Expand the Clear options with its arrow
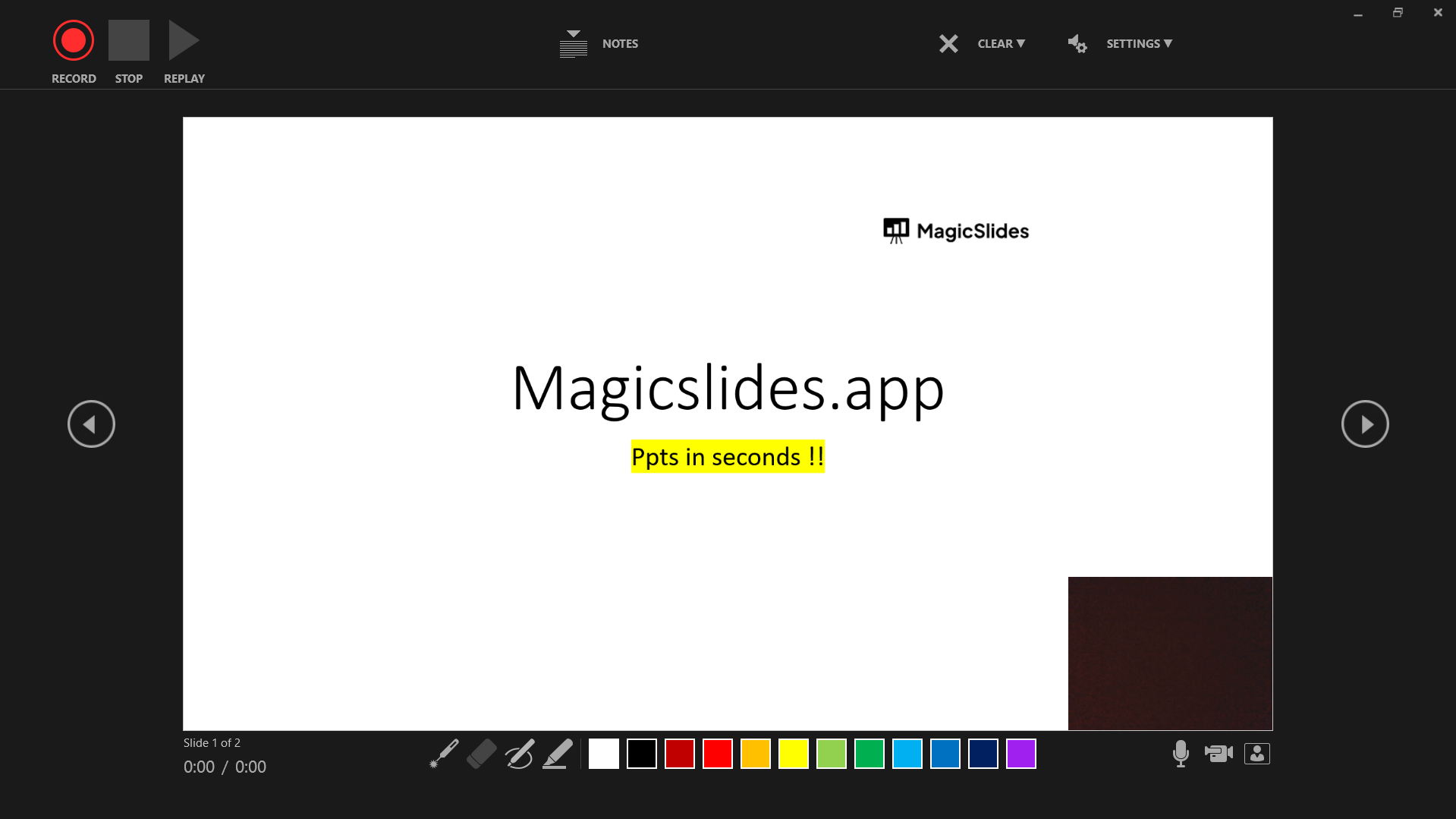 (1021, 43)
